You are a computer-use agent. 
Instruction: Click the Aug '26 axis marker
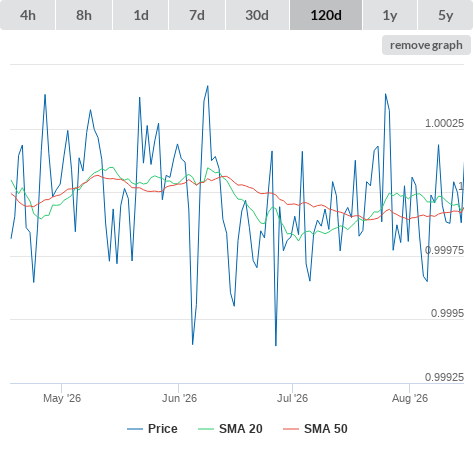(410, 398)
